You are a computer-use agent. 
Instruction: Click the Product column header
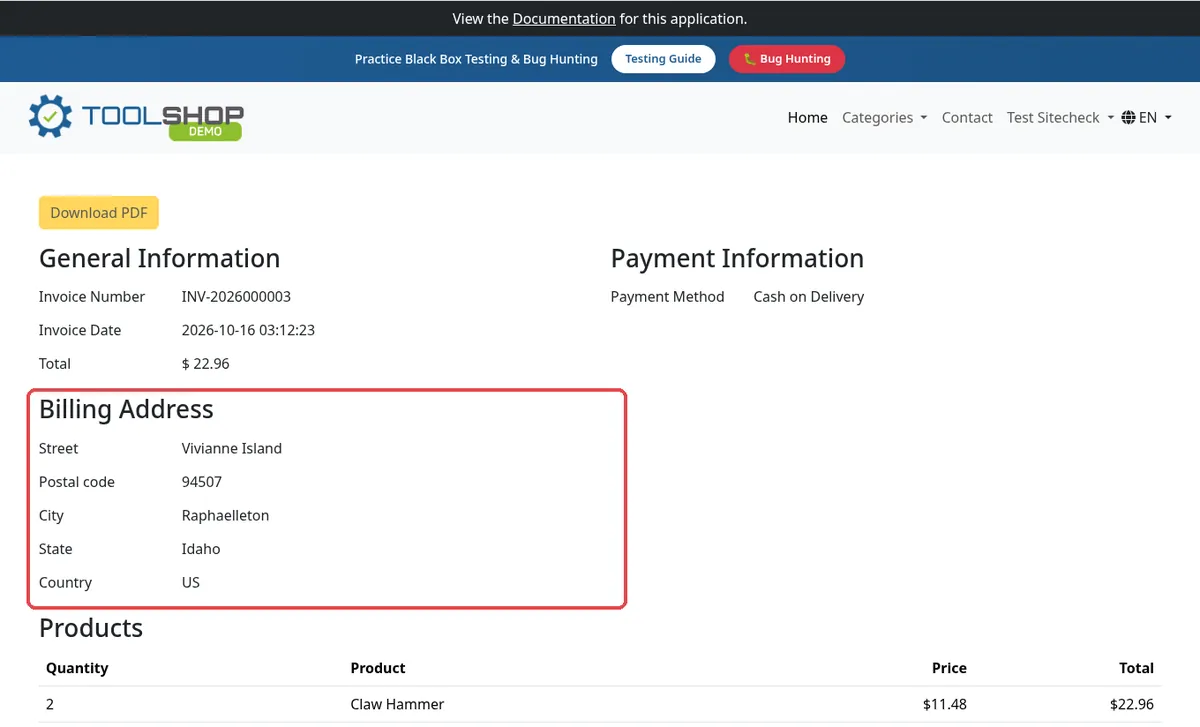point(378,668)
